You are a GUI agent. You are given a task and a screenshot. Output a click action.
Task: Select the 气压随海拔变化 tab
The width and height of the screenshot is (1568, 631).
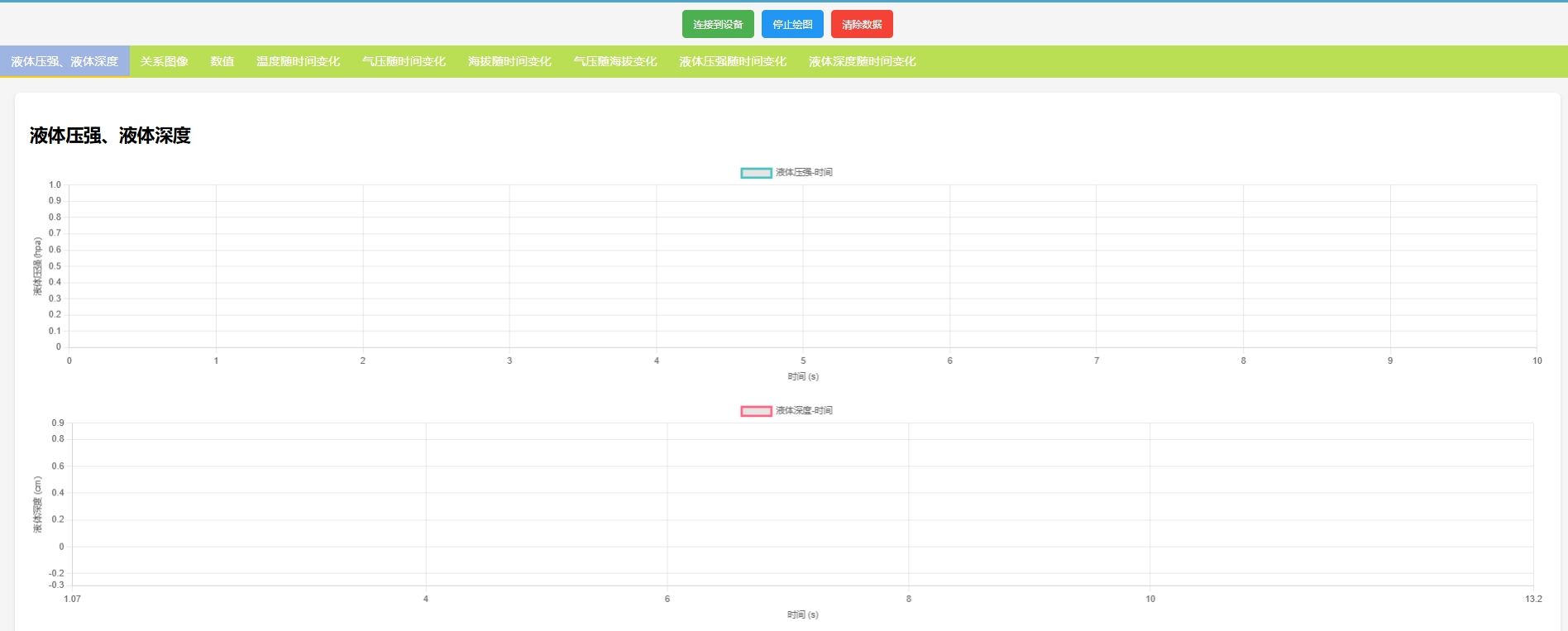615,62
